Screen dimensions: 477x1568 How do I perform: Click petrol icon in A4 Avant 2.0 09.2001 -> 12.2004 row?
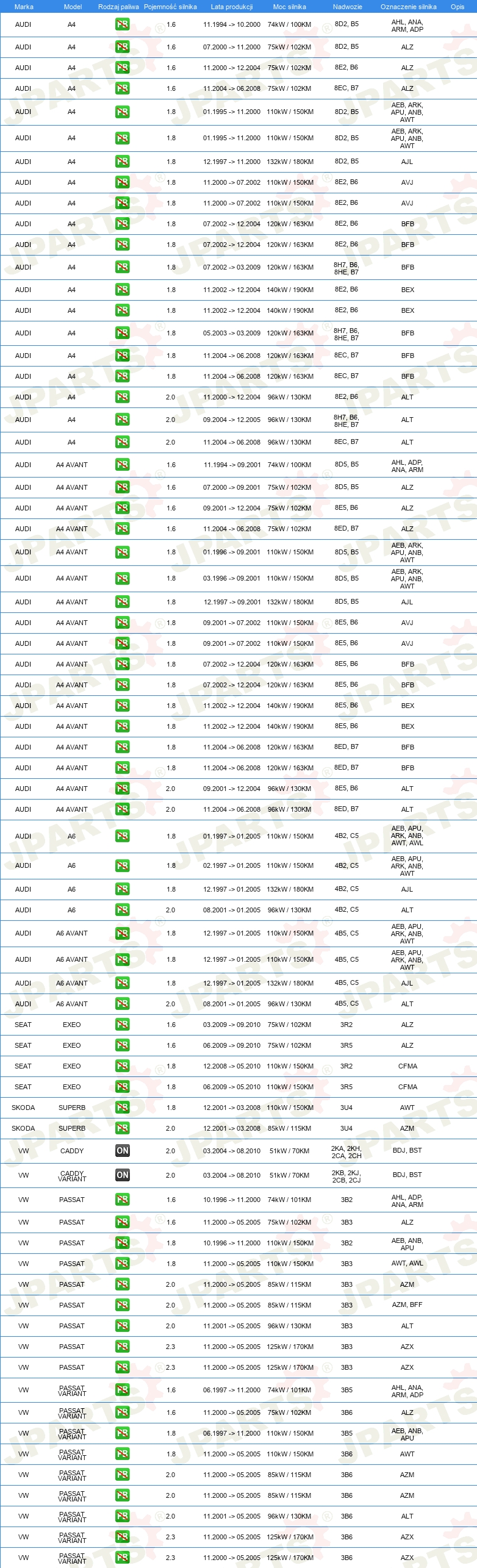pos(122,789)
